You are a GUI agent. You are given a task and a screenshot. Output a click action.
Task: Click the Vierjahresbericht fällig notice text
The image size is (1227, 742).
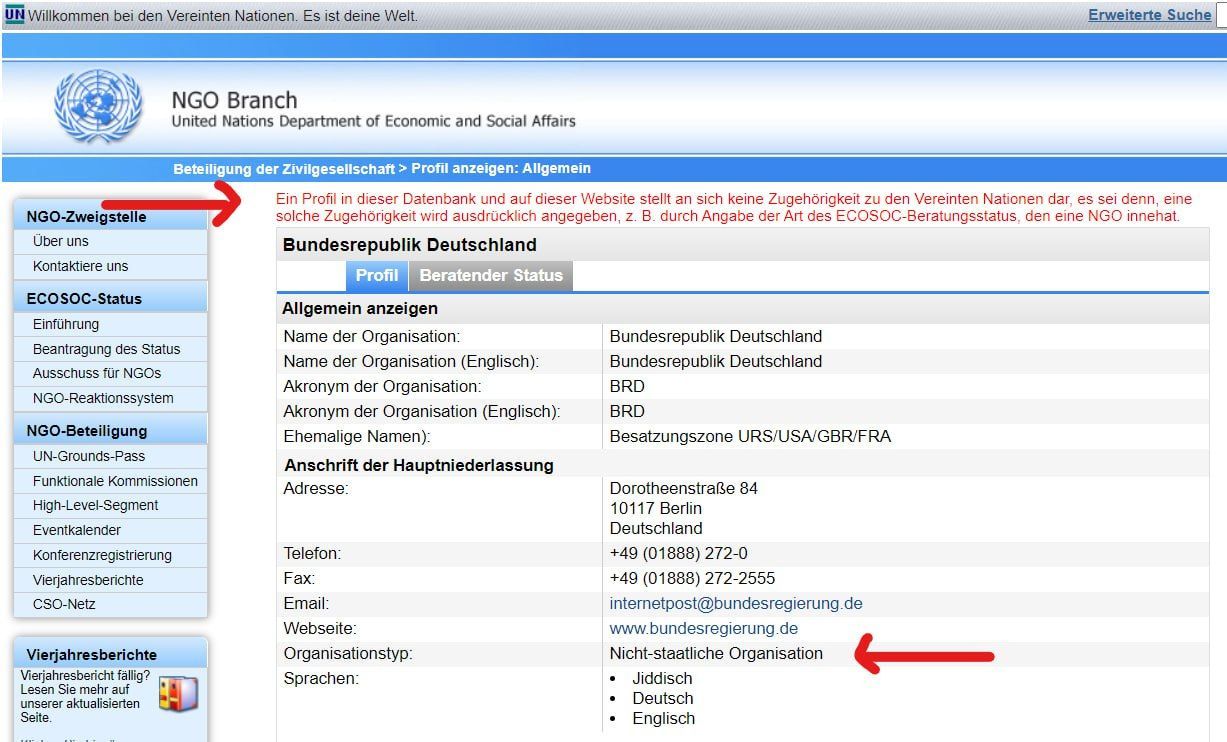(x=86, y=697)
